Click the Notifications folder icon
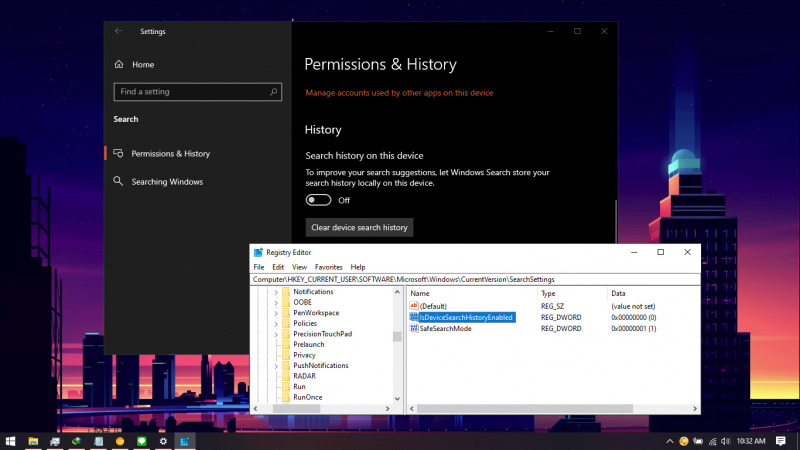This screenshot has height=450, width=800. [286, 292]
